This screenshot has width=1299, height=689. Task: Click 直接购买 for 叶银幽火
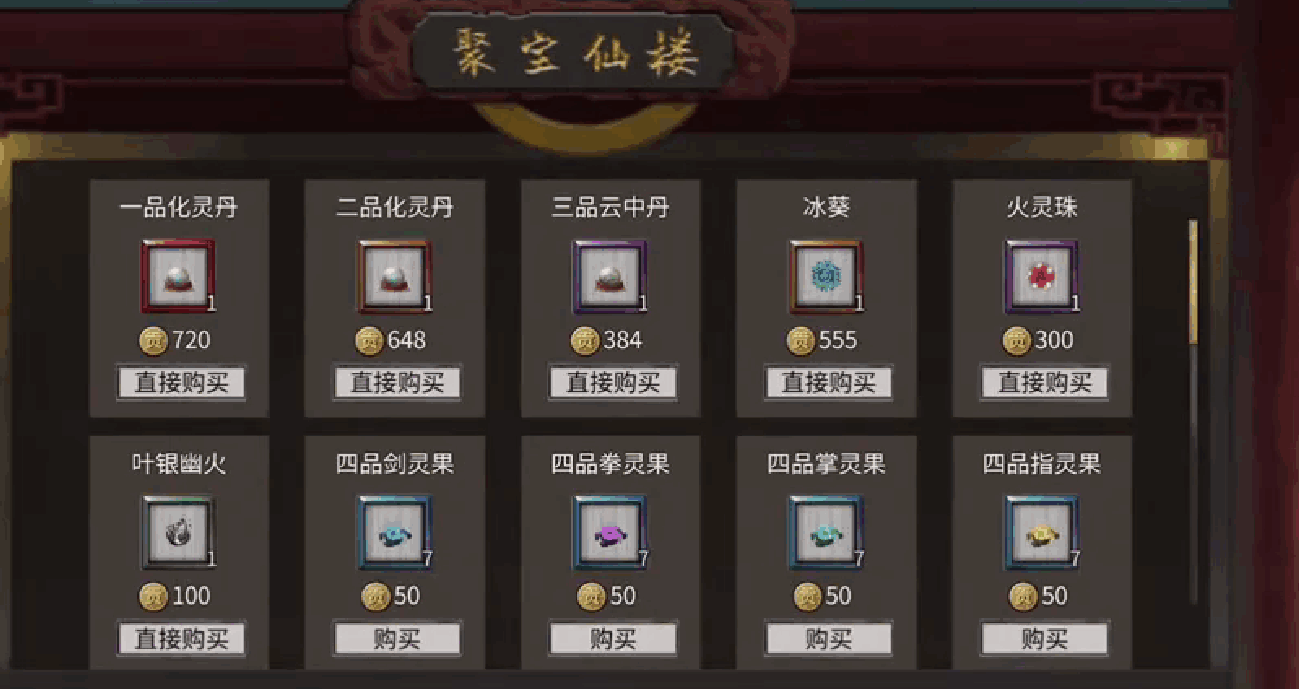point(181,639)
